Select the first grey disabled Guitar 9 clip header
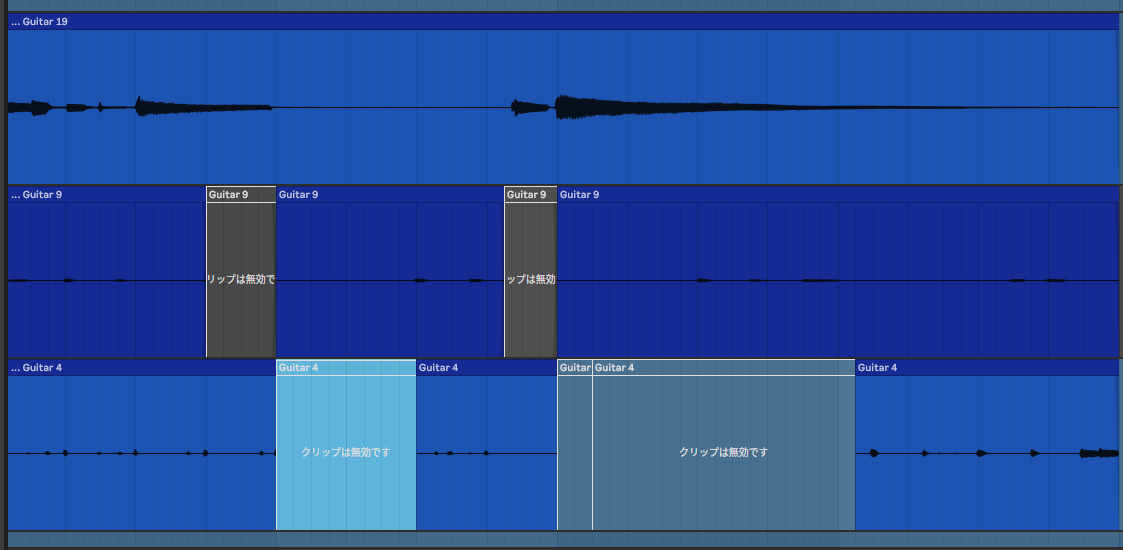 point(240,194)
